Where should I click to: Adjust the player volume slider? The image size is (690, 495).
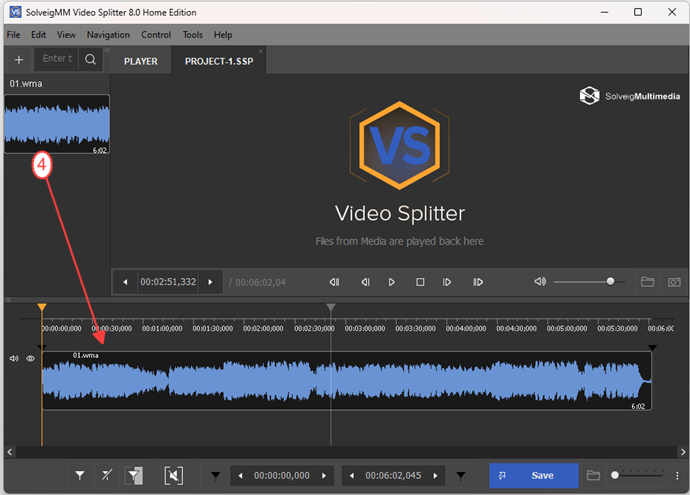coord(590,282)
